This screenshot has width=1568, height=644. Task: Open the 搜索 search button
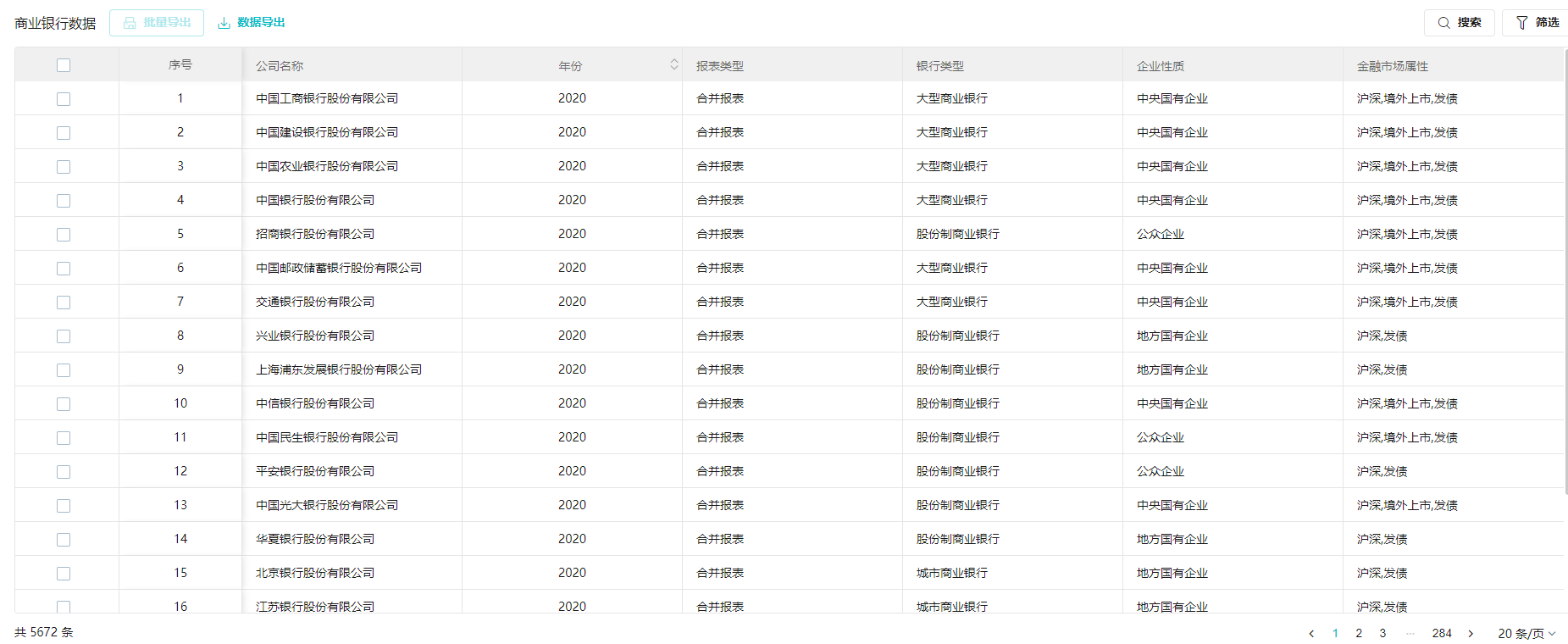[x=1459, y=23]
